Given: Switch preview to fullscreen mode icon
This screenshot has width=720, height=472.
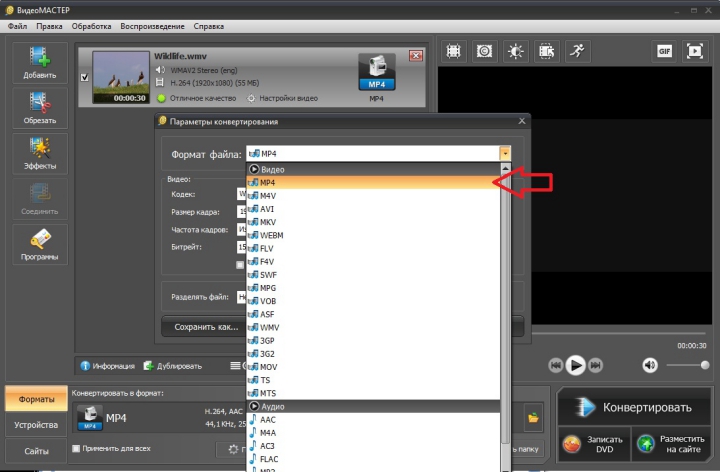Looking at the screenshot, I should pos(695,51).
